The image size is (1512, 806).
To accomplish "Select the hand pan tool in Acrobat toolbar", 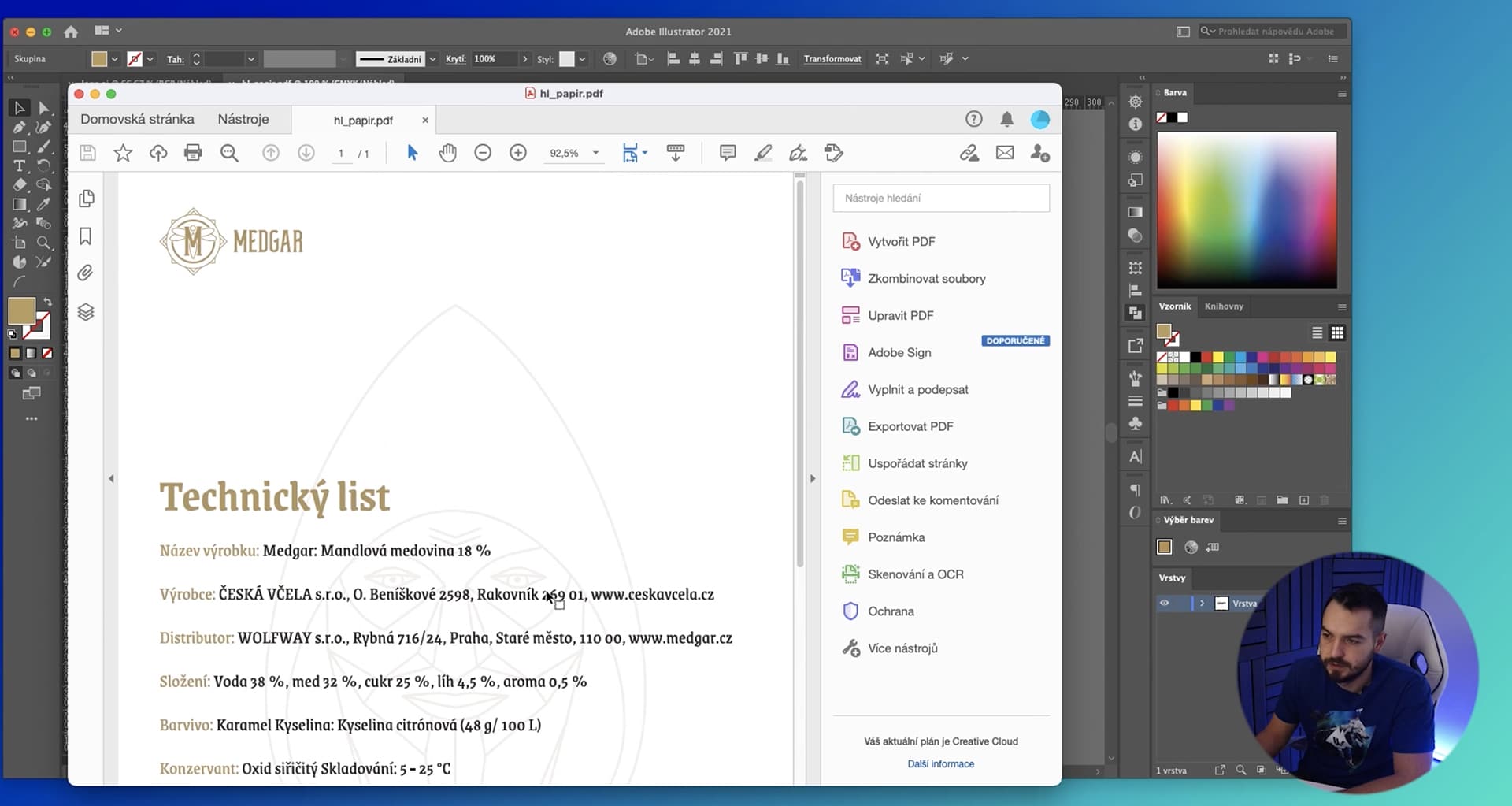I will pos(447,153).
